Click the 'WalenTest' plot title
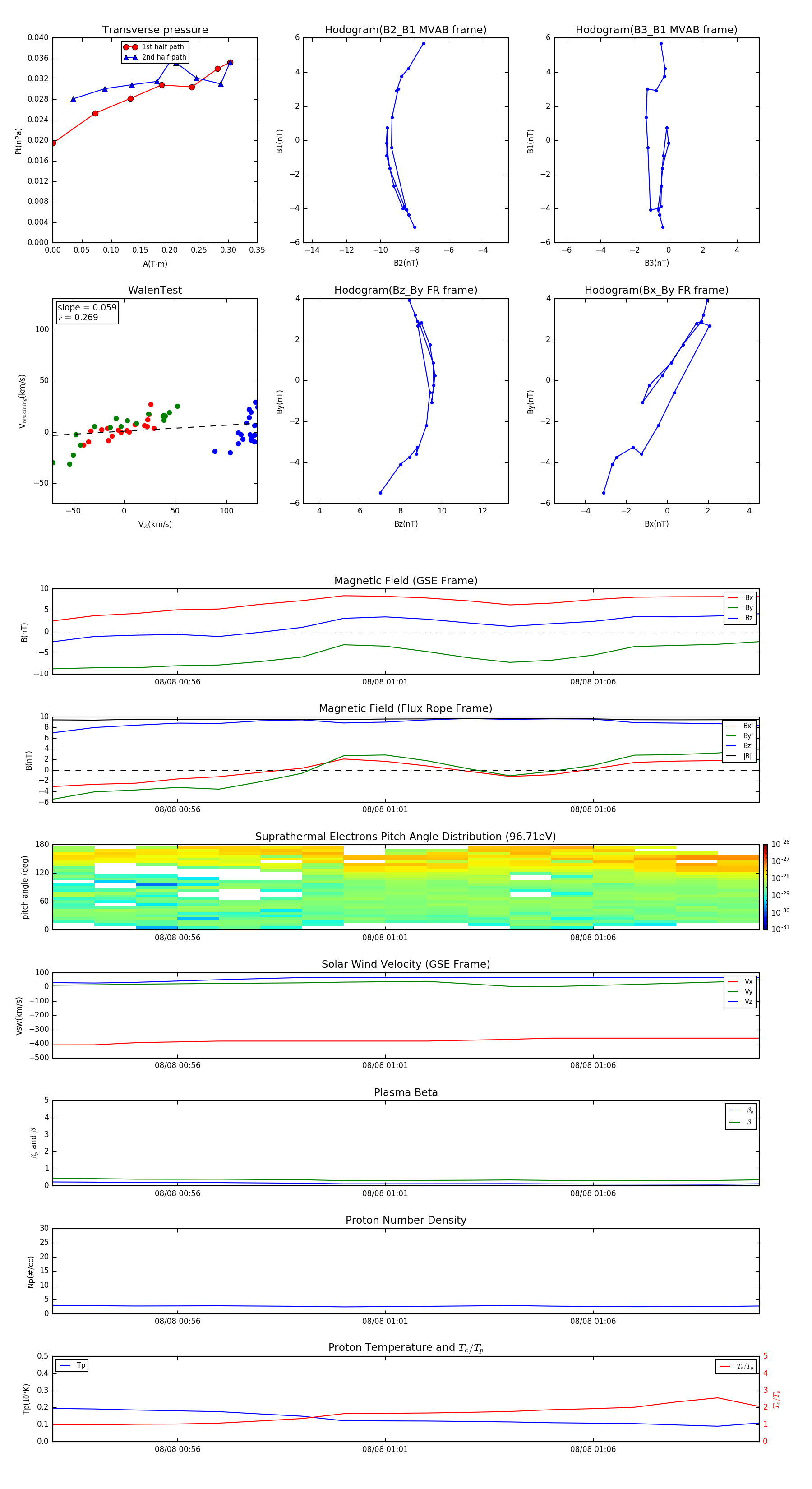Screen dimensions: 812x1489 coord(155,290)
